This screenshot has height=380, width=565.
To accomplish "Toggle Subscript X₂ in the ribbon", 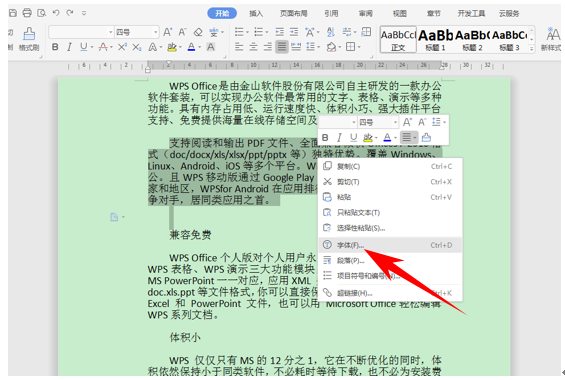I will pos(137,47).
